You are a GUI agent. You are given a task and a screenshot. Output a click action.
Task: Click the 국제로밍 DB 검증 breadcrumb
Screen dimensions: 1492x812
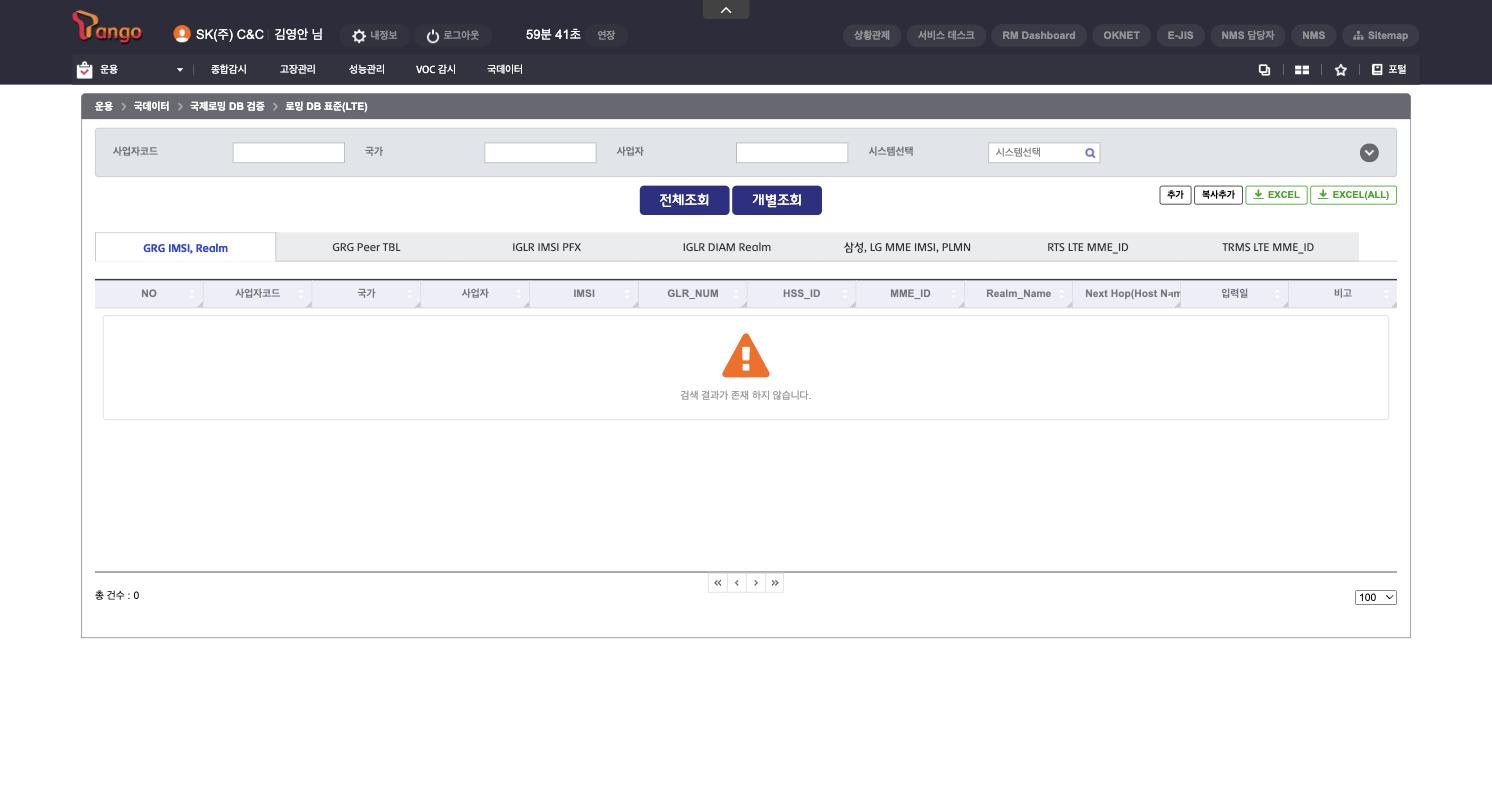227,106
